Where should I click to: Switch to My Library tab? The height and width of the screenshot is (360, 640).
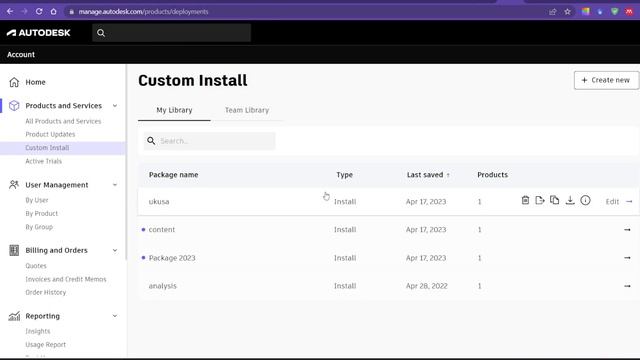(x=174, y=110)
